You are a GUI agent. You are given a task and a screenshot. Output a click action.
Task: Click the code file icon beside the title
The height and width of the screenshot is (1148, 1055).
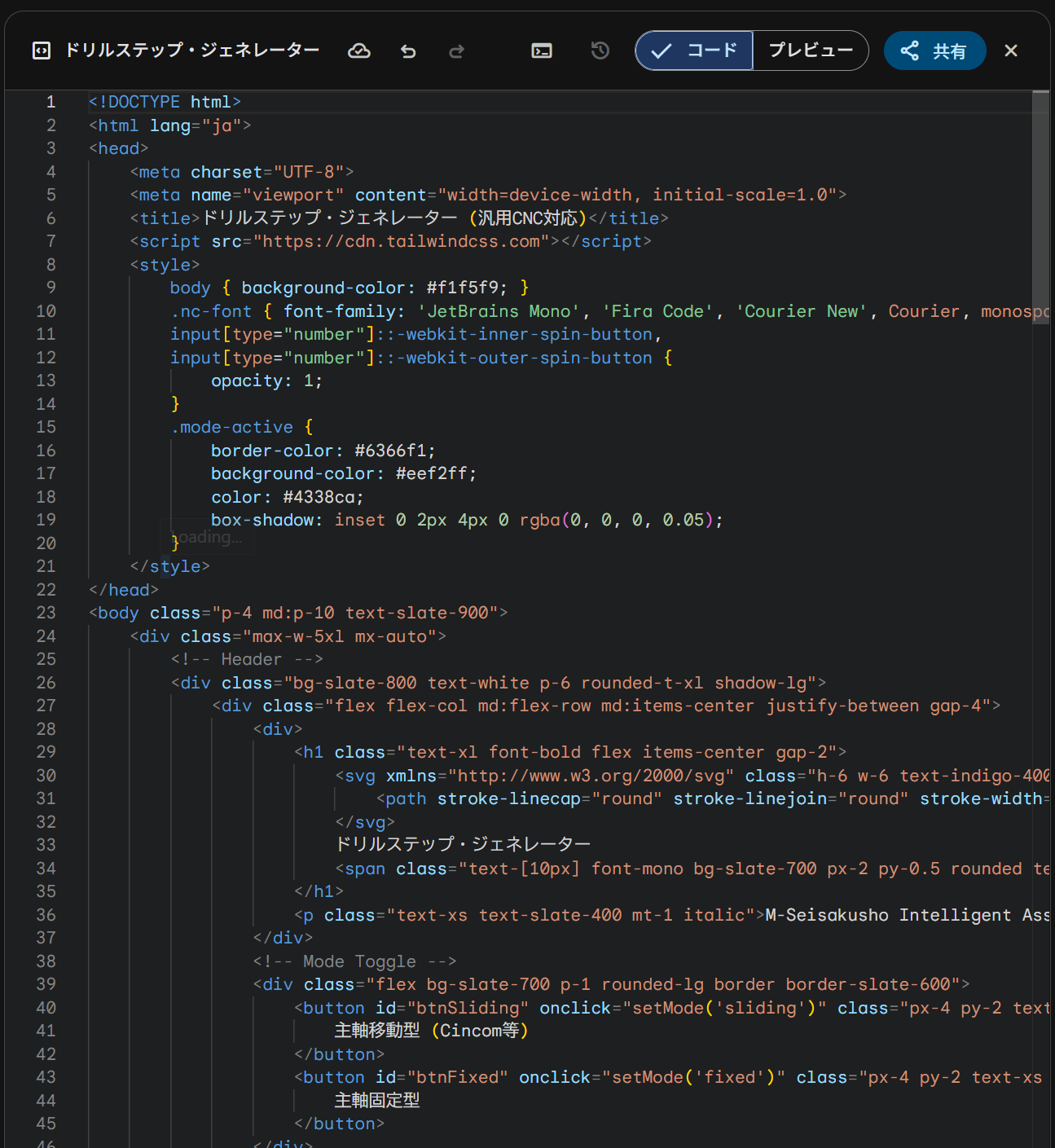[x=42, y=51]
